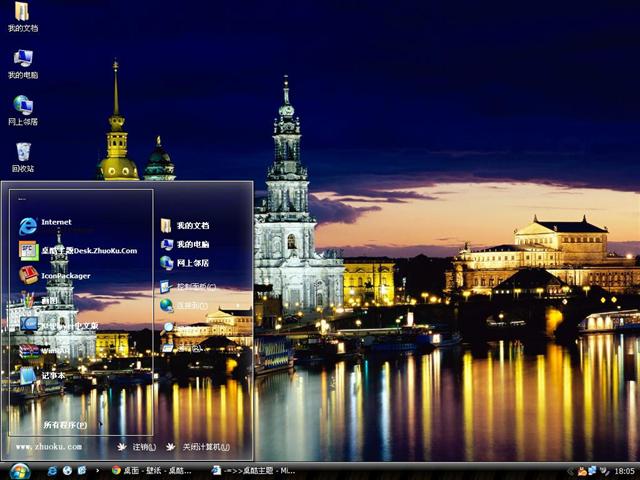Expand 所有程序(P) all programs list
This screenshot has width=640, height=480.
65,425
